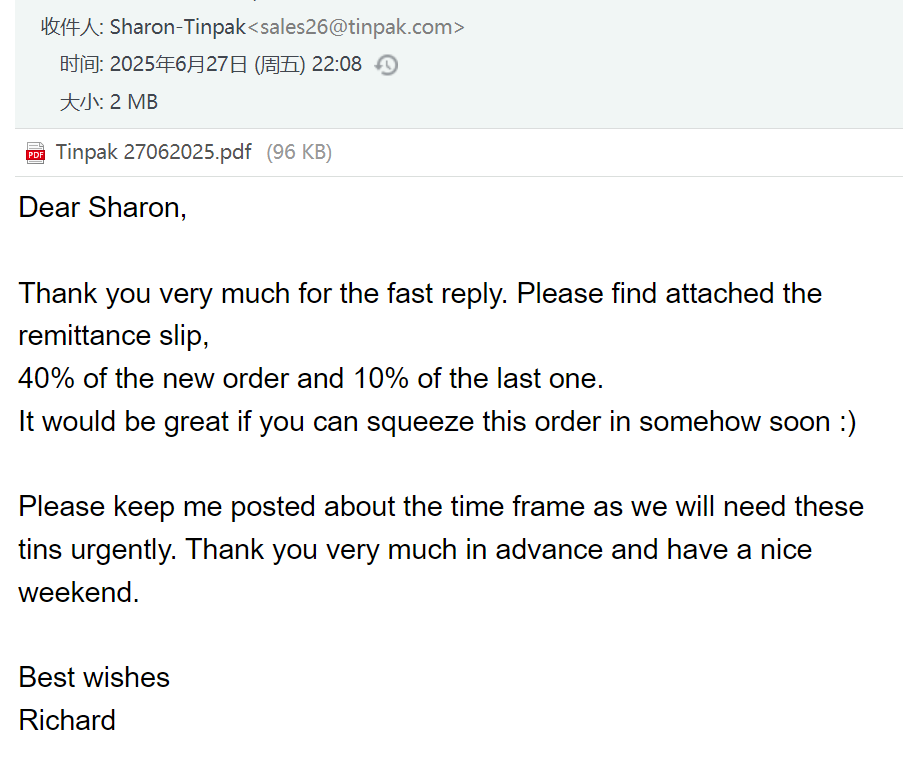Click the word weekend in the message
Screen dimensions: 910x763
78,592
